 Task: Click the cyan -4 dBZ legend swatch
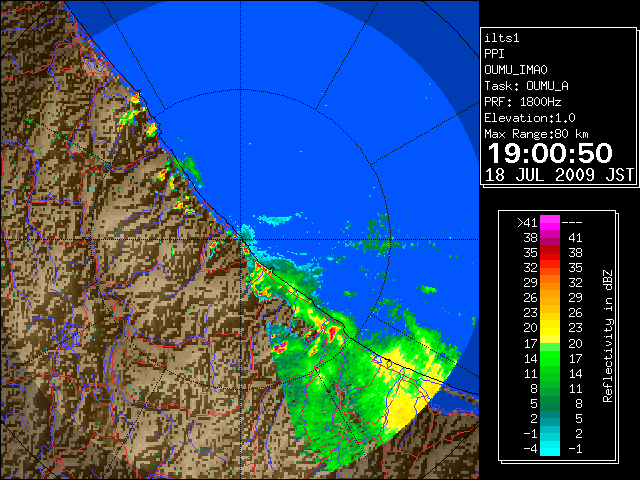(x=550, y=448)
